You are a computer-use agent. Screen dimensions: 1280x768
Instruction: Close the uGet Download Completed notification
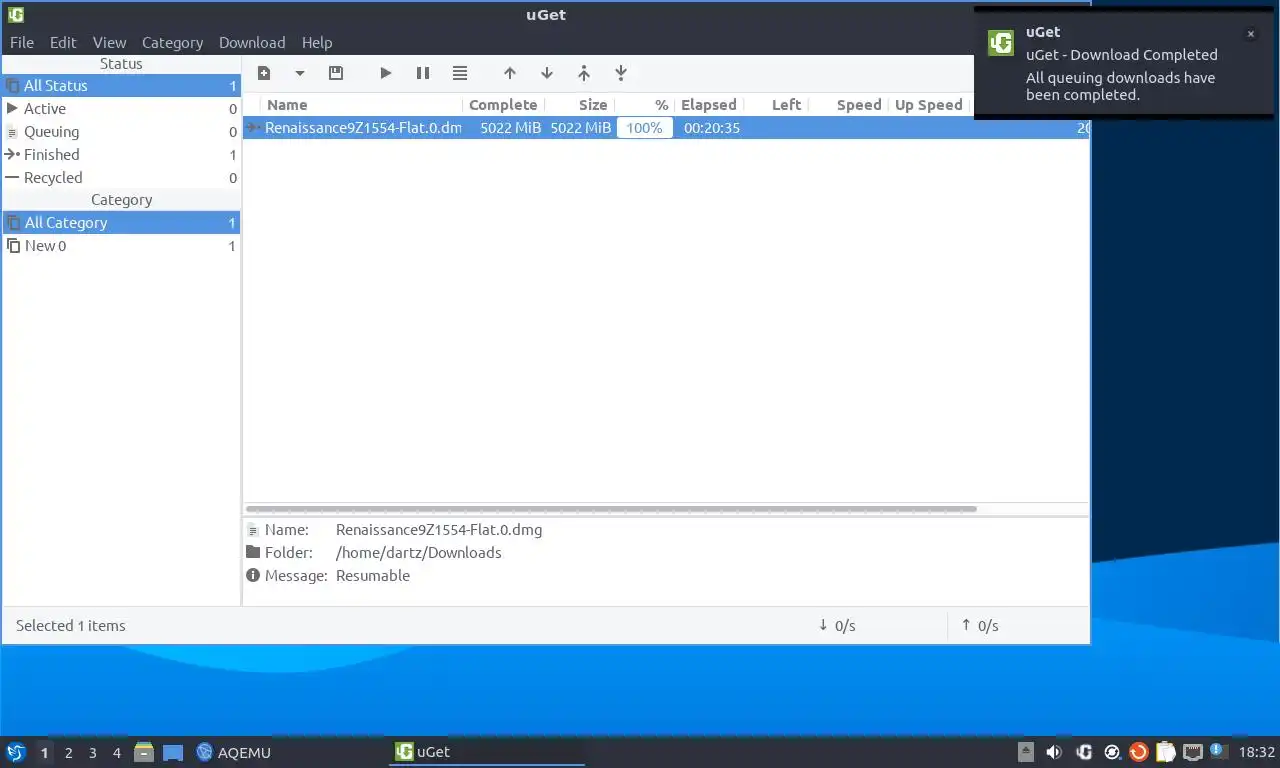click(1250, 34)
